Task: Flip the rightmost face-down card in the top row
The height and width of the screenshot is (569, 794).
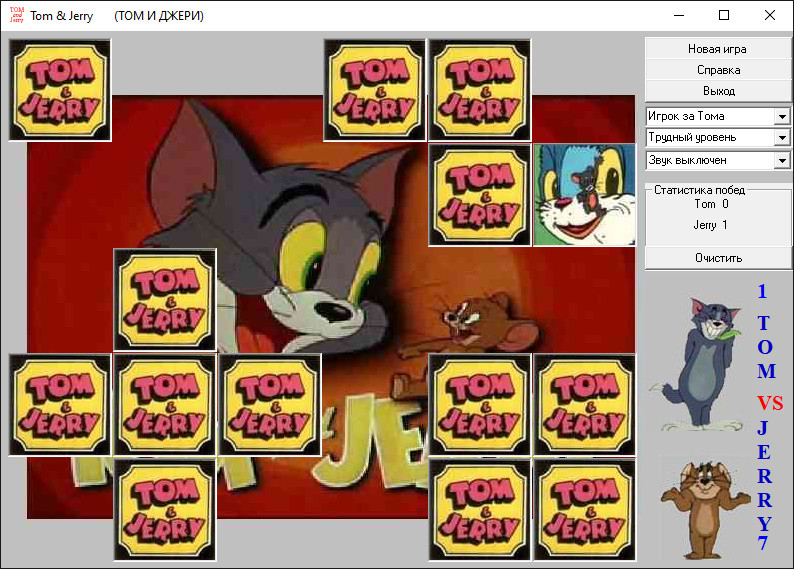Action: (480, 90)
